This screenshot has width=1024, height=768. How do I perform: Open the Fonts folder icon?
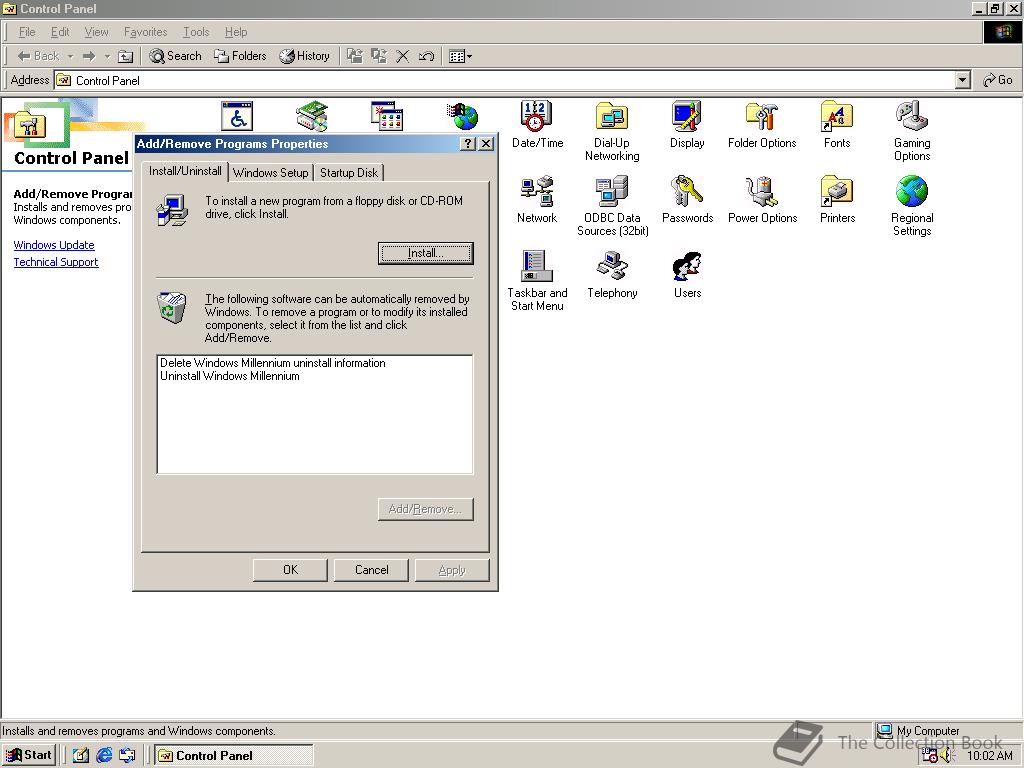(837, 124)
